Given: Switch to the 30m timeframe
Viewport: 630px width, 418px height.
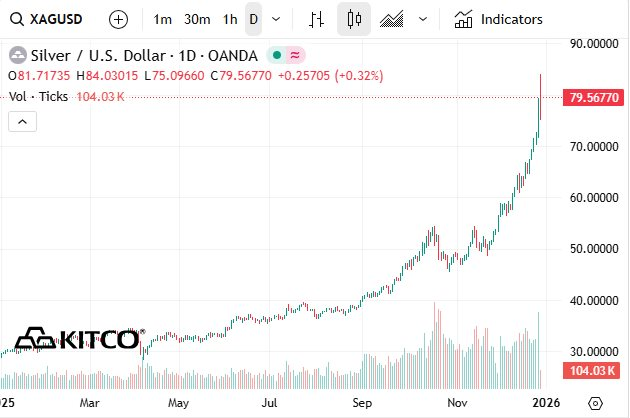Looking at the screenshot, I should (197, 19).
